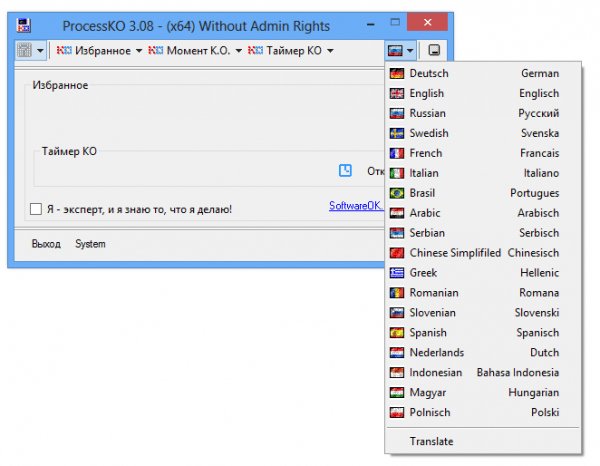The height and width of the screenshot is (466, 600).
Task: Click the Italian flag icon
Action: coord(397,173)
